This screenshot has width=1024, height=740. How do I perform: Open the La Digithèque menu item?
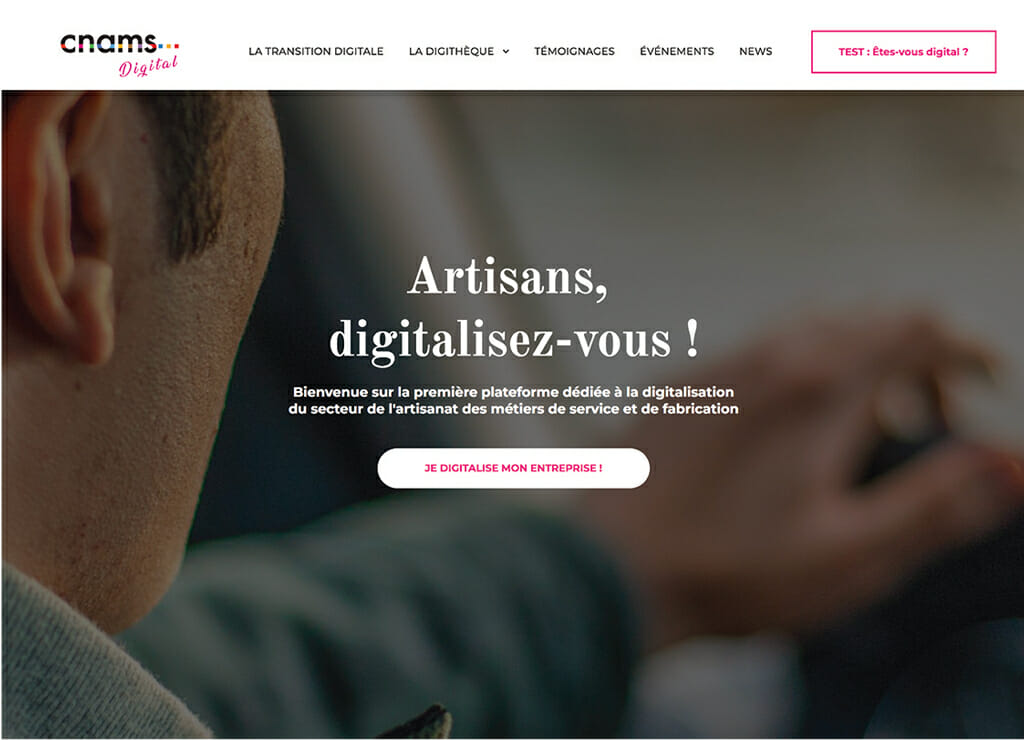(451, 51)
